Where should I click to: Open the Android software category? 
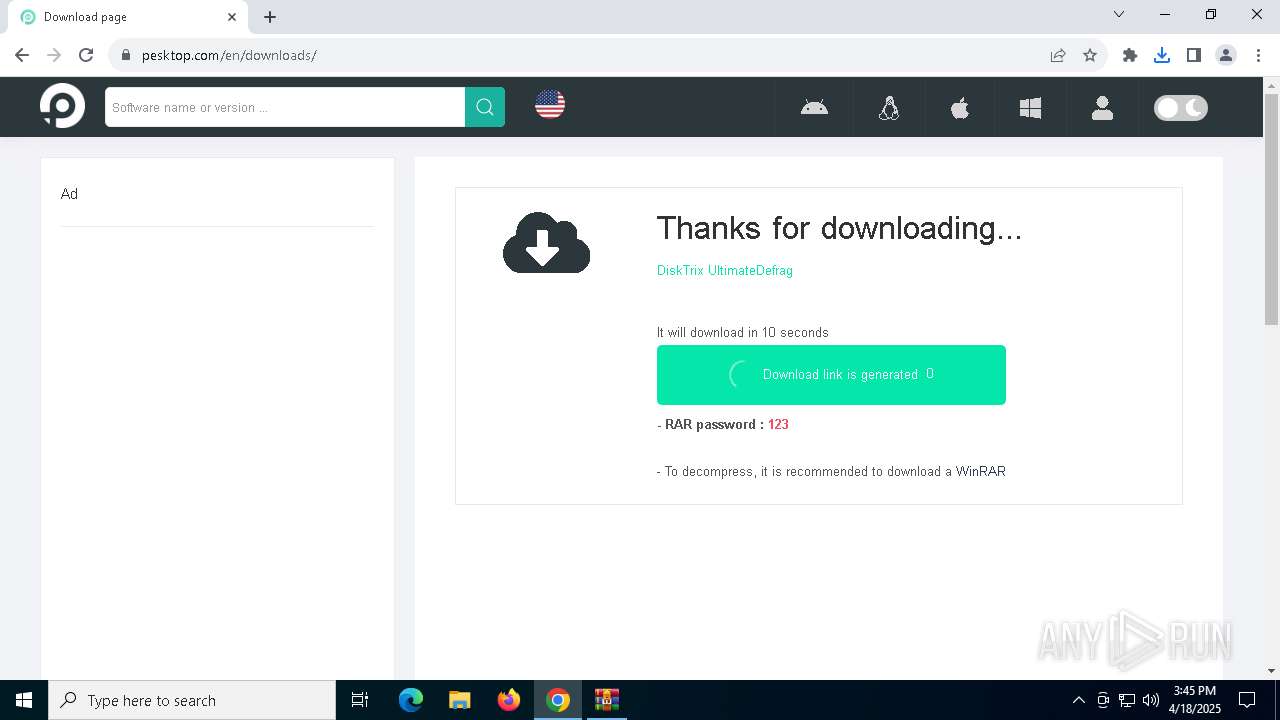(x=814, y=107)
